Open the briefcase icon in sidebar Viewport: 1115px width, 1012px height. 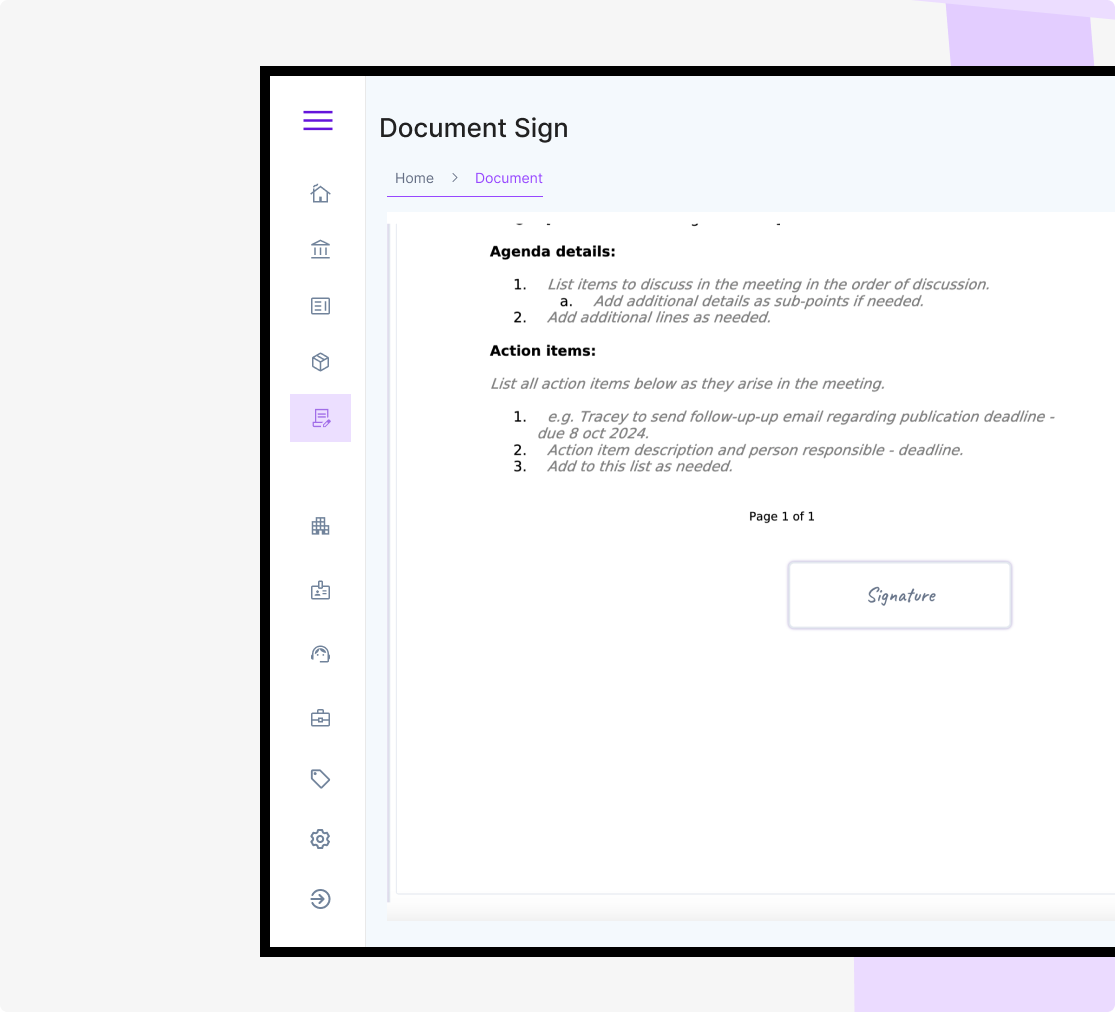point(320,717)
